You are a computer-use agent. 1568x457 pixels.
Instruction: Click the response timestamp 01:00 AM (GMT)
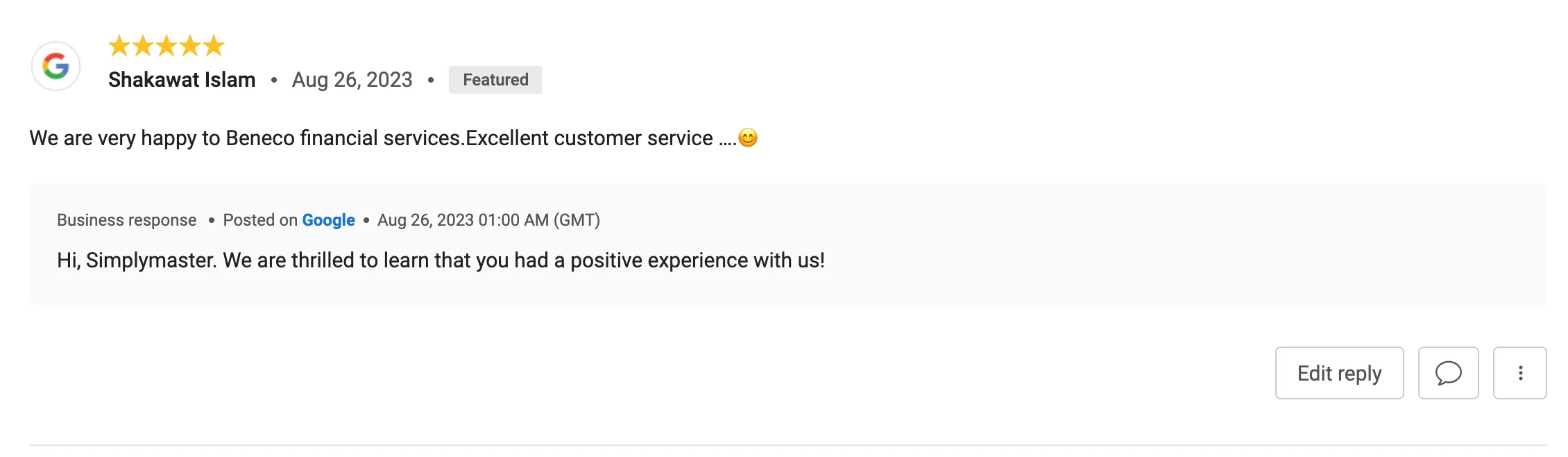[x=539, y=220]
